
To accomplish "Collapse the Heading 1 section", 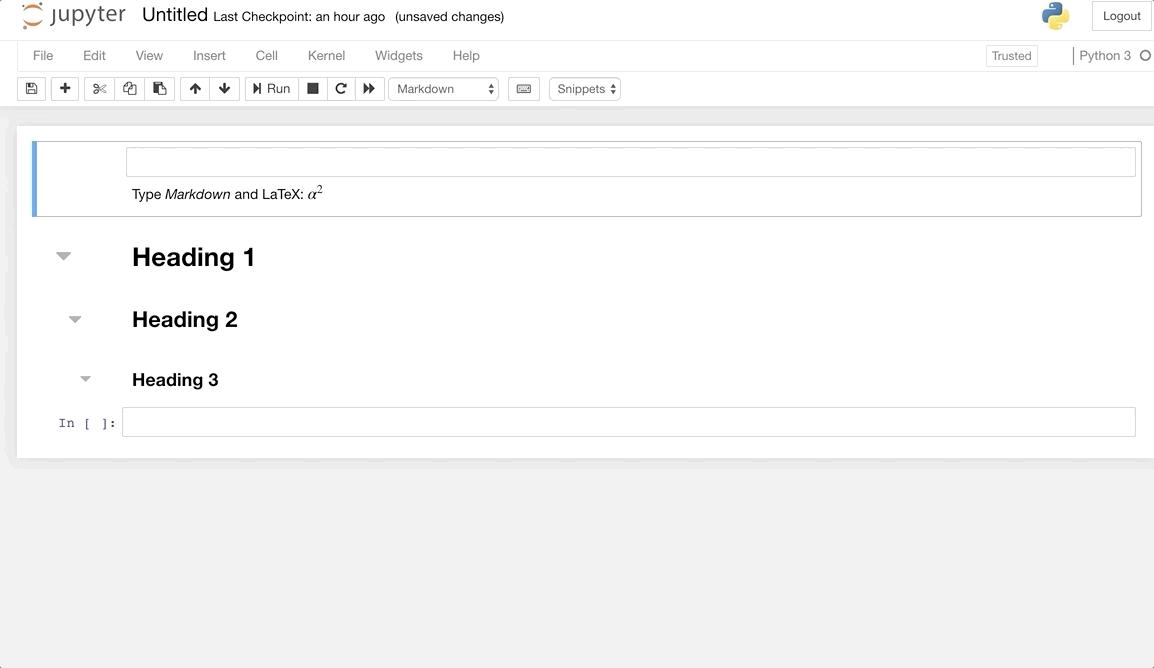I will pyautogui.click(x=63, y=256).
